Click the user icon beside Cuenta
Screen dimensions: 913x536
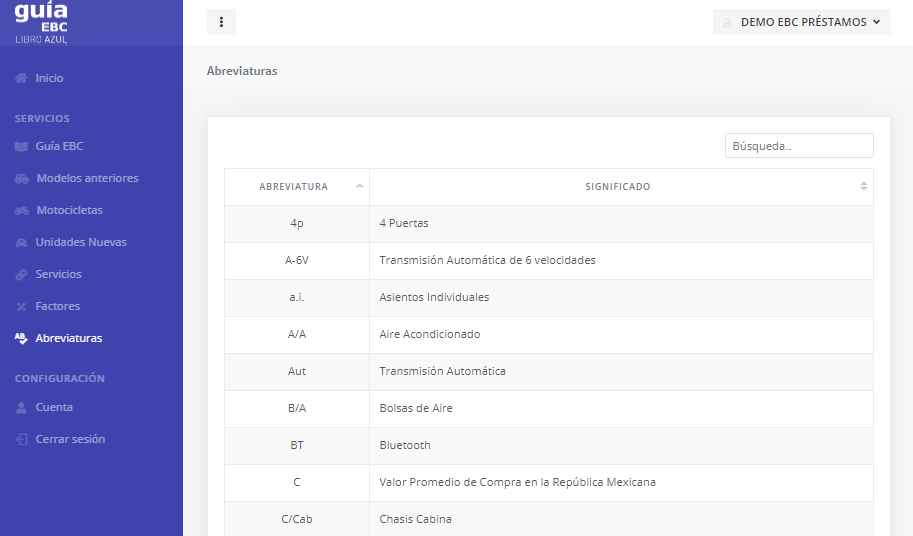pos(21,407)
